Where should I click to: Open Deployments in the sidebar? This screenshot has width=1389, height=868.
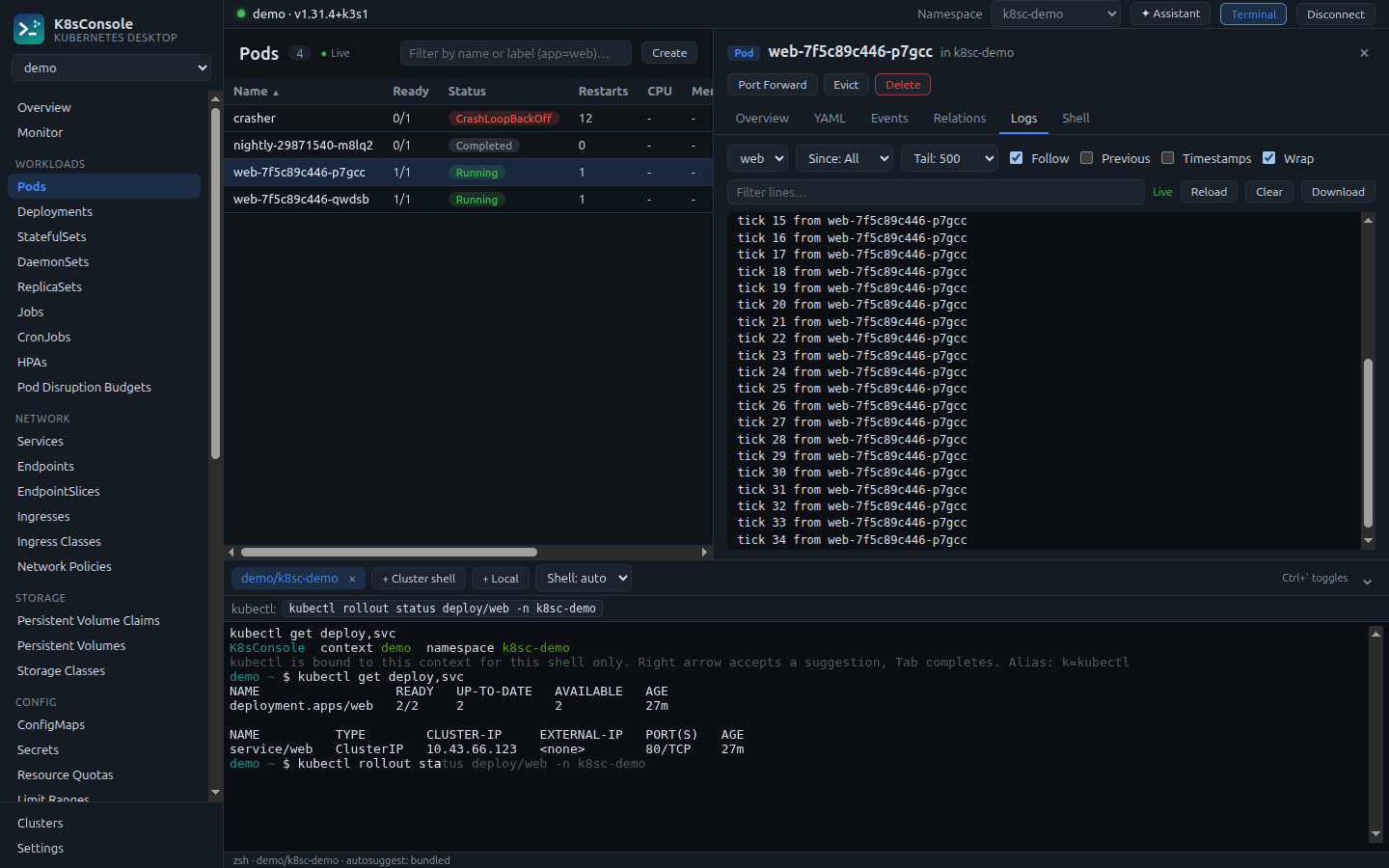click(x=104, y=211)
